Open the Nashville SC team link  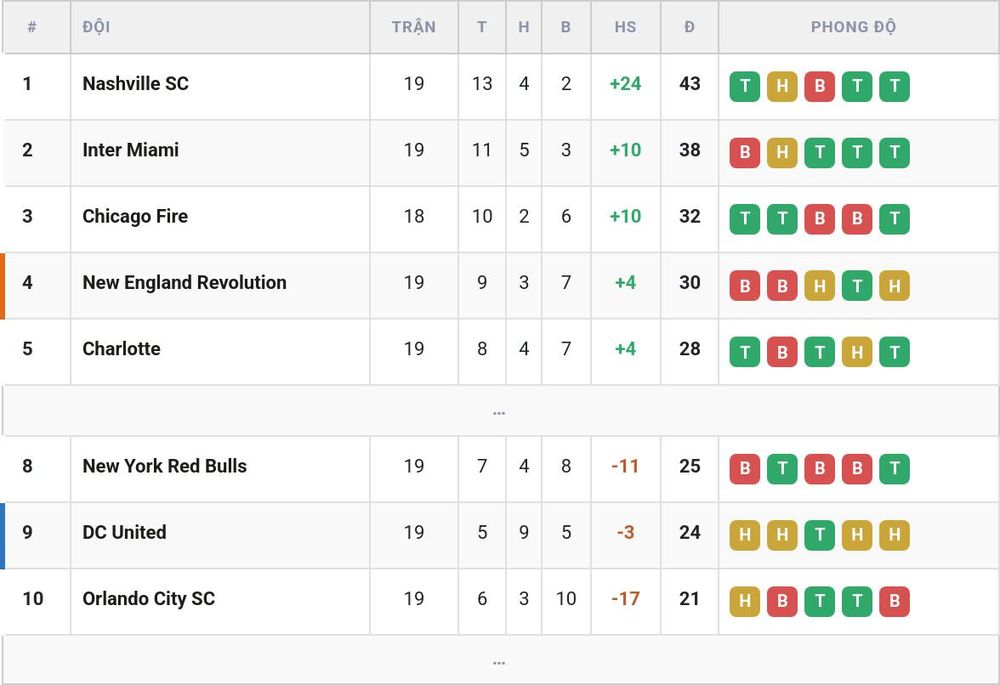(135, 84)
